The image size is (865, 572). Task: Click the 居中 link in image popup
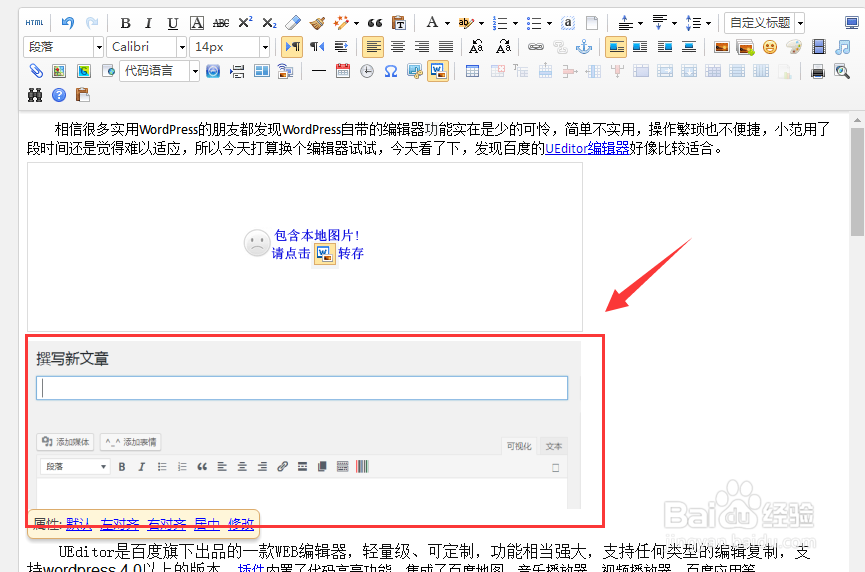pyautogui.click(x=207, y=523)
